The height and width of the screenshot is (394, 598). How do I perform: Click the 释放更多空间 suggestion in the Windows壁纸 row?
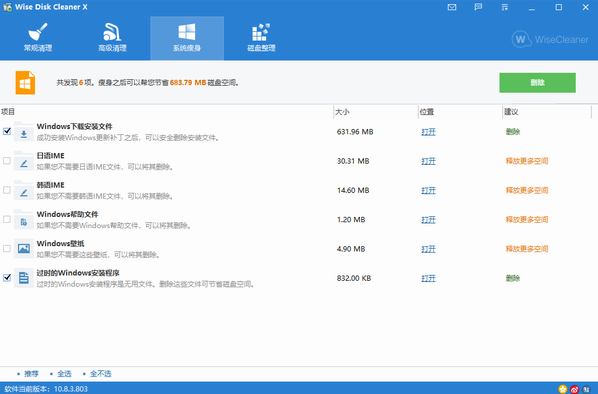pos(527,249)
